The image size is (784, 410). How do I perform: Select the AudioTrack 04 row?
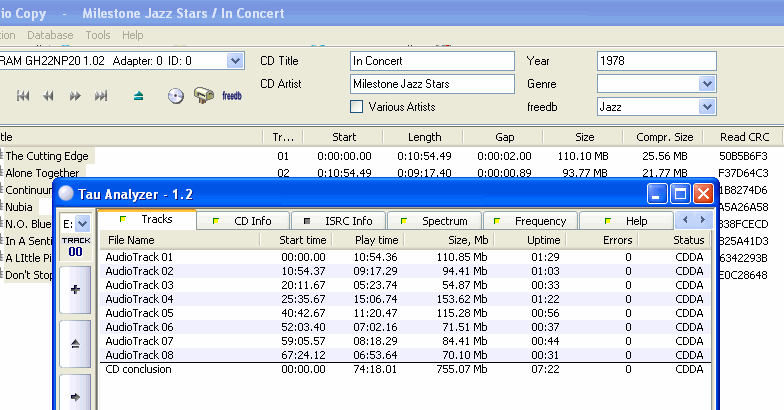coord(405,299)
